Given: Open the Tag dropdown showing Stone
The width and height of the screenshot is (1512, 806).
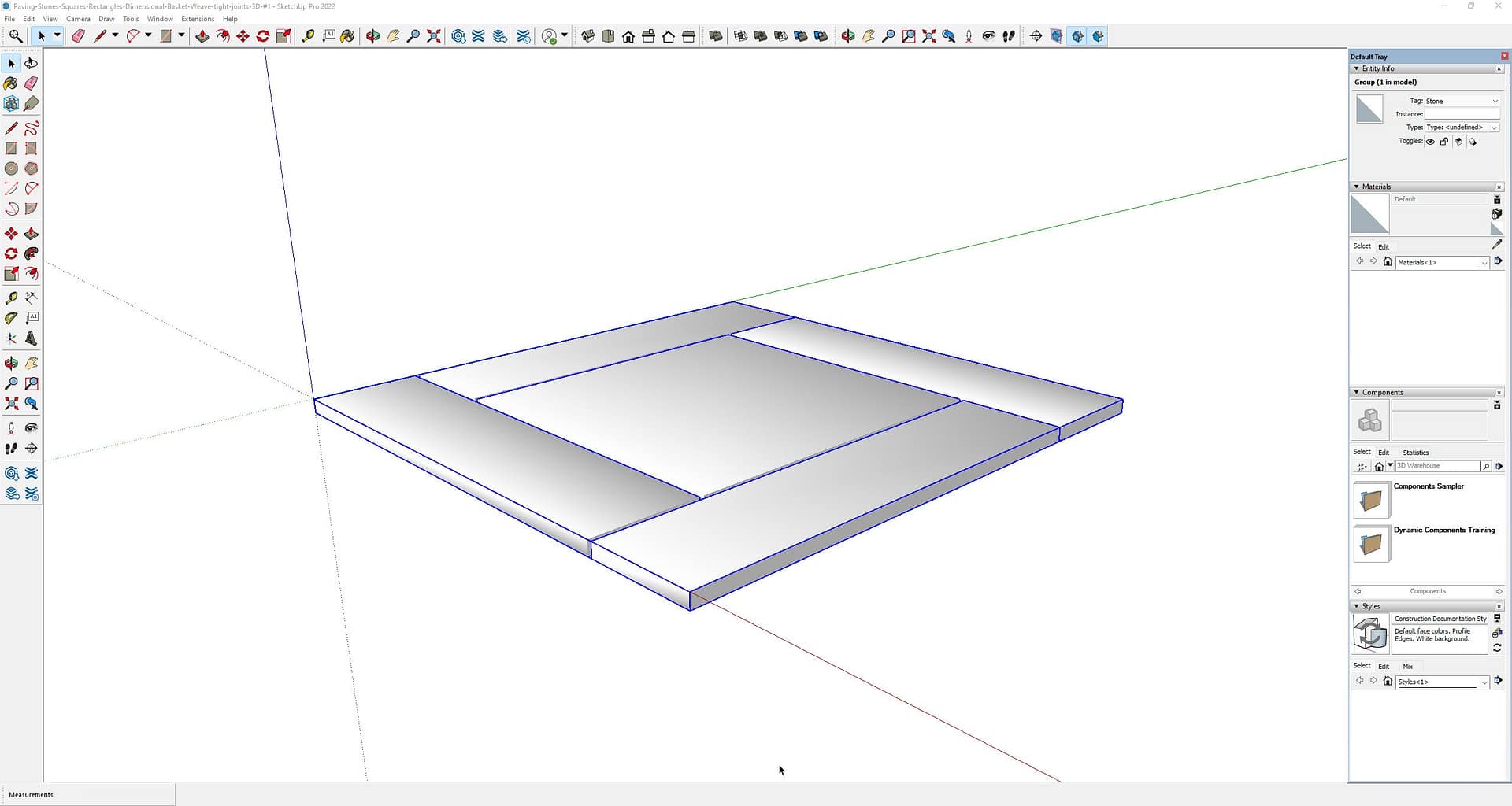Looking at the screenshot, I should [x=1462, y=101].
